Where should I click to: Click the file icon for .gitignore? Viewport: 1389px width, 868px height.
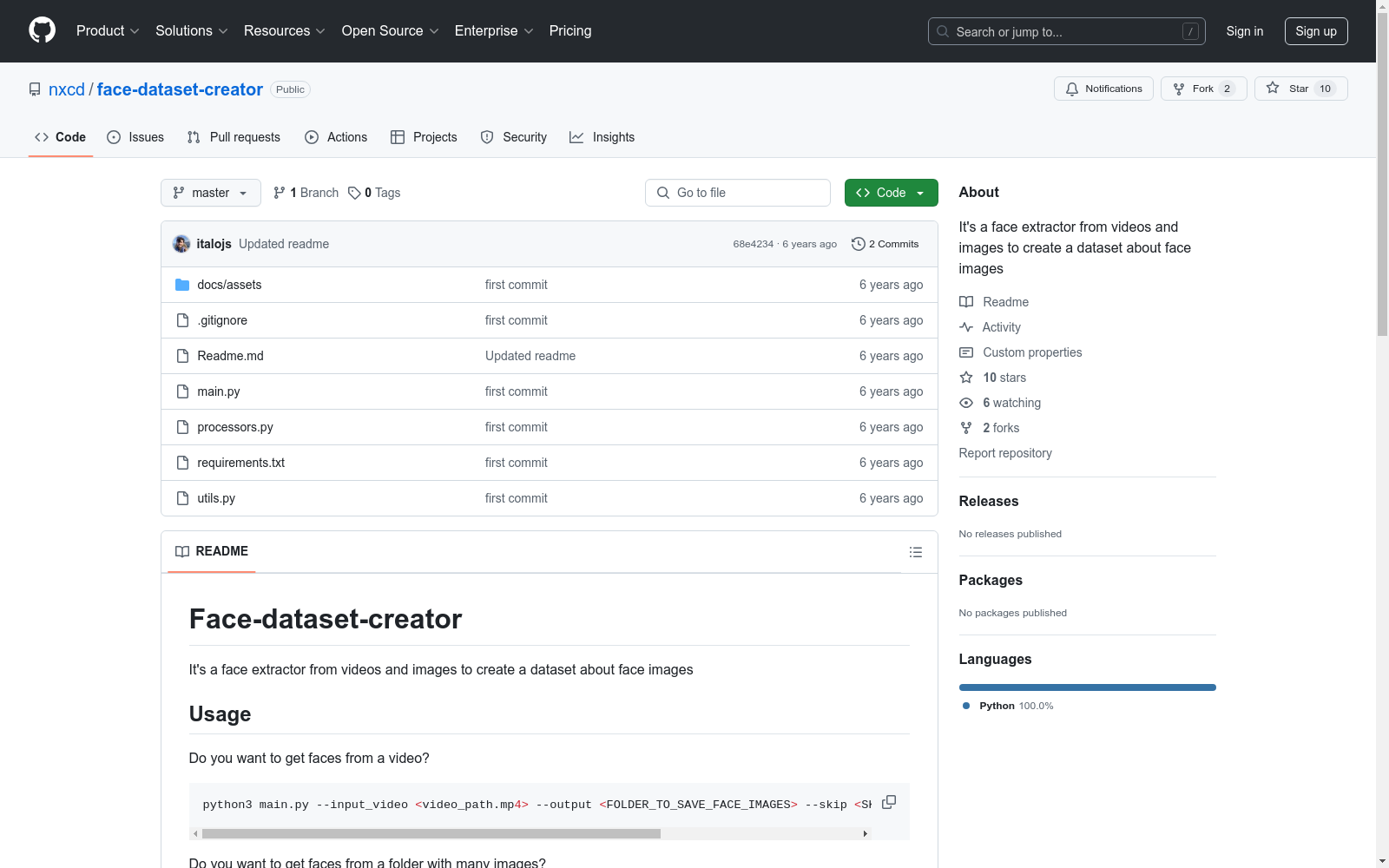(182, 320)
